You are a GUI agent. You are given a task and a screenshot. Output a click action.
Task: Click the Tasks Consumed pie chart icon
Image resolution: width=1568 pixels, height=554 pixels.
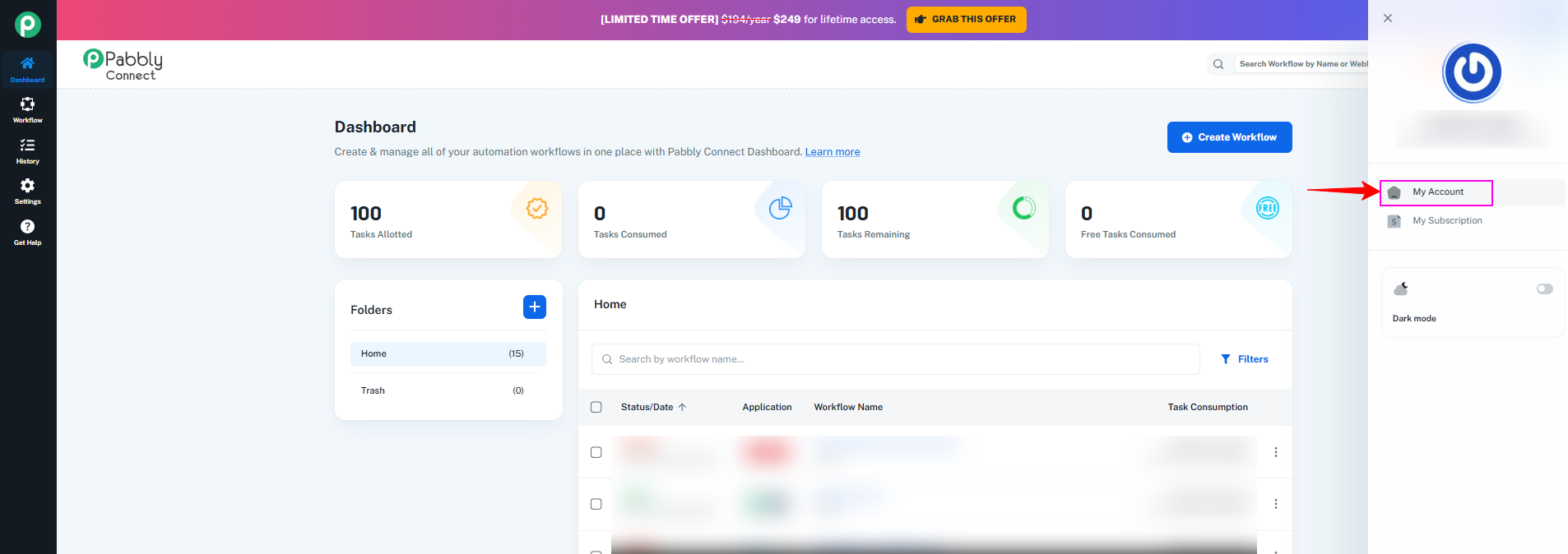tap(780, 208)
